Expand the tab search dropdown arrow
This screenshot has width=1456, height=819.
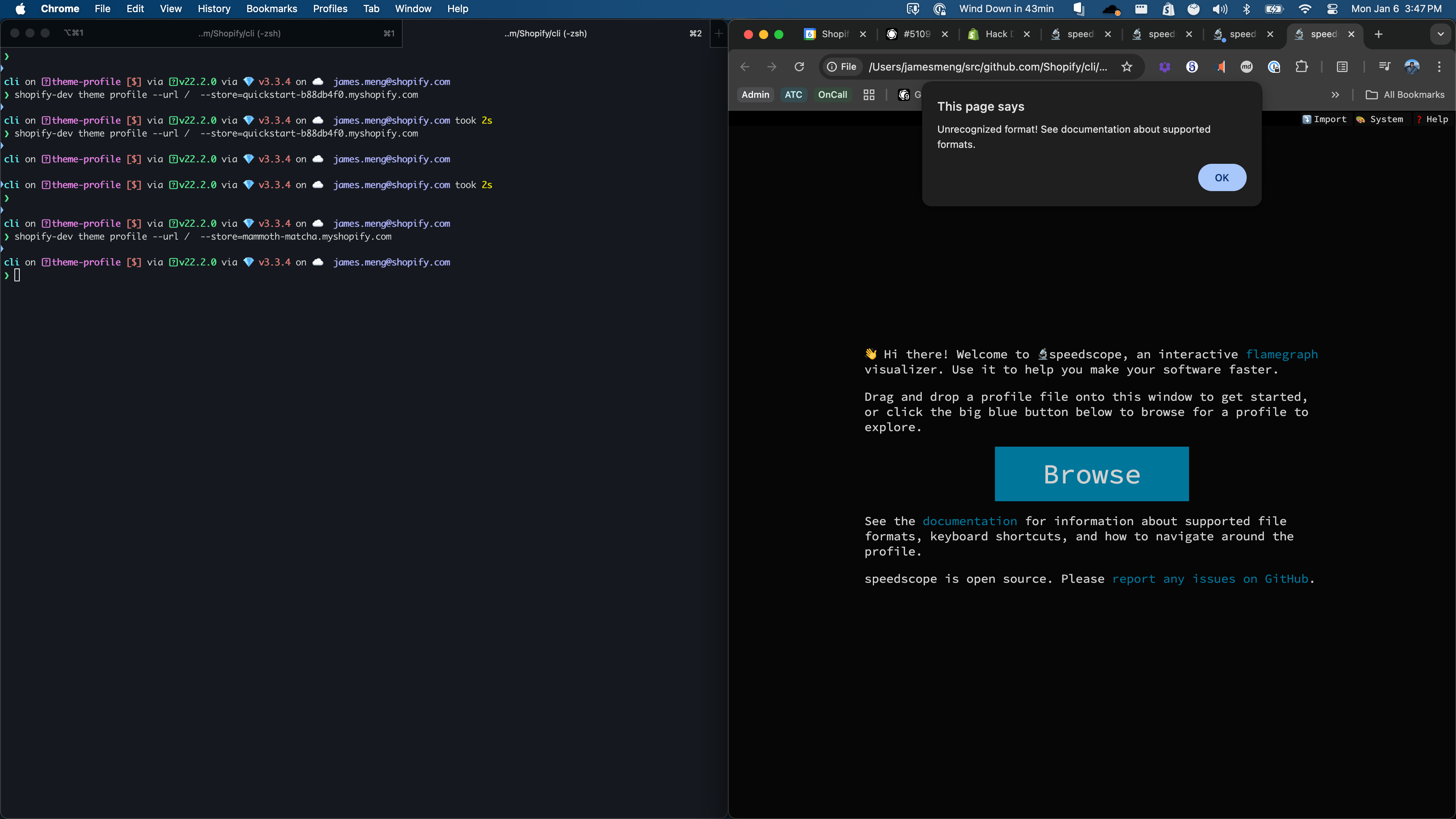pyautogui.click(x=1441, y=34)
